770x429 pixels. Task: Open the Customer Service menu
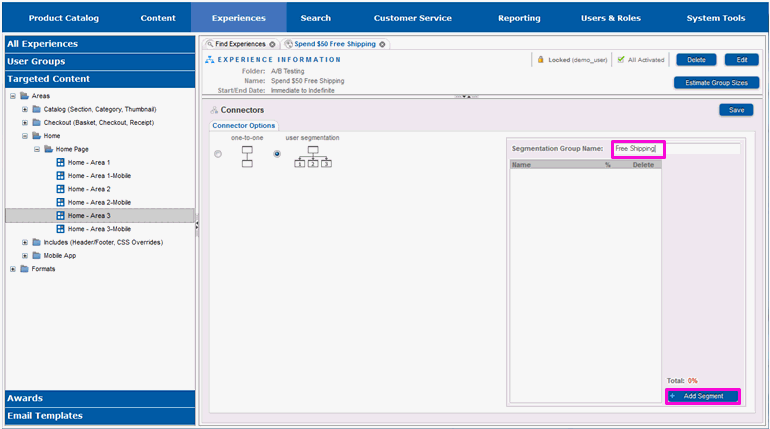pyautogui.click(x=412, y=18)
